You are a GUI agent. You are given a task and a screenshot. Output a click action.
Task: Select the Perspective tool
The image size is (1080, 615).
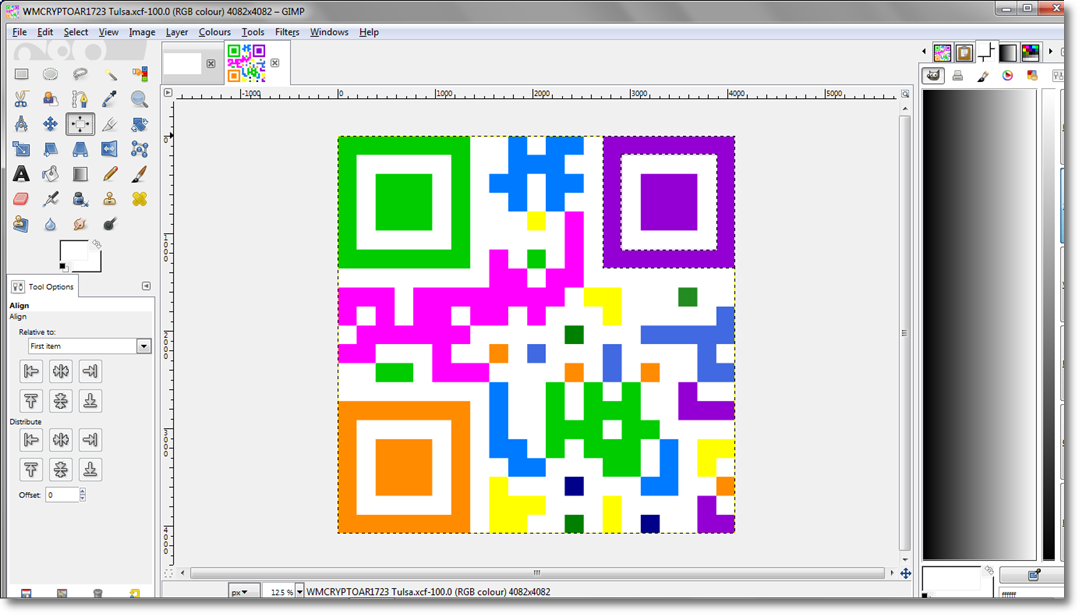click(80, 149)
